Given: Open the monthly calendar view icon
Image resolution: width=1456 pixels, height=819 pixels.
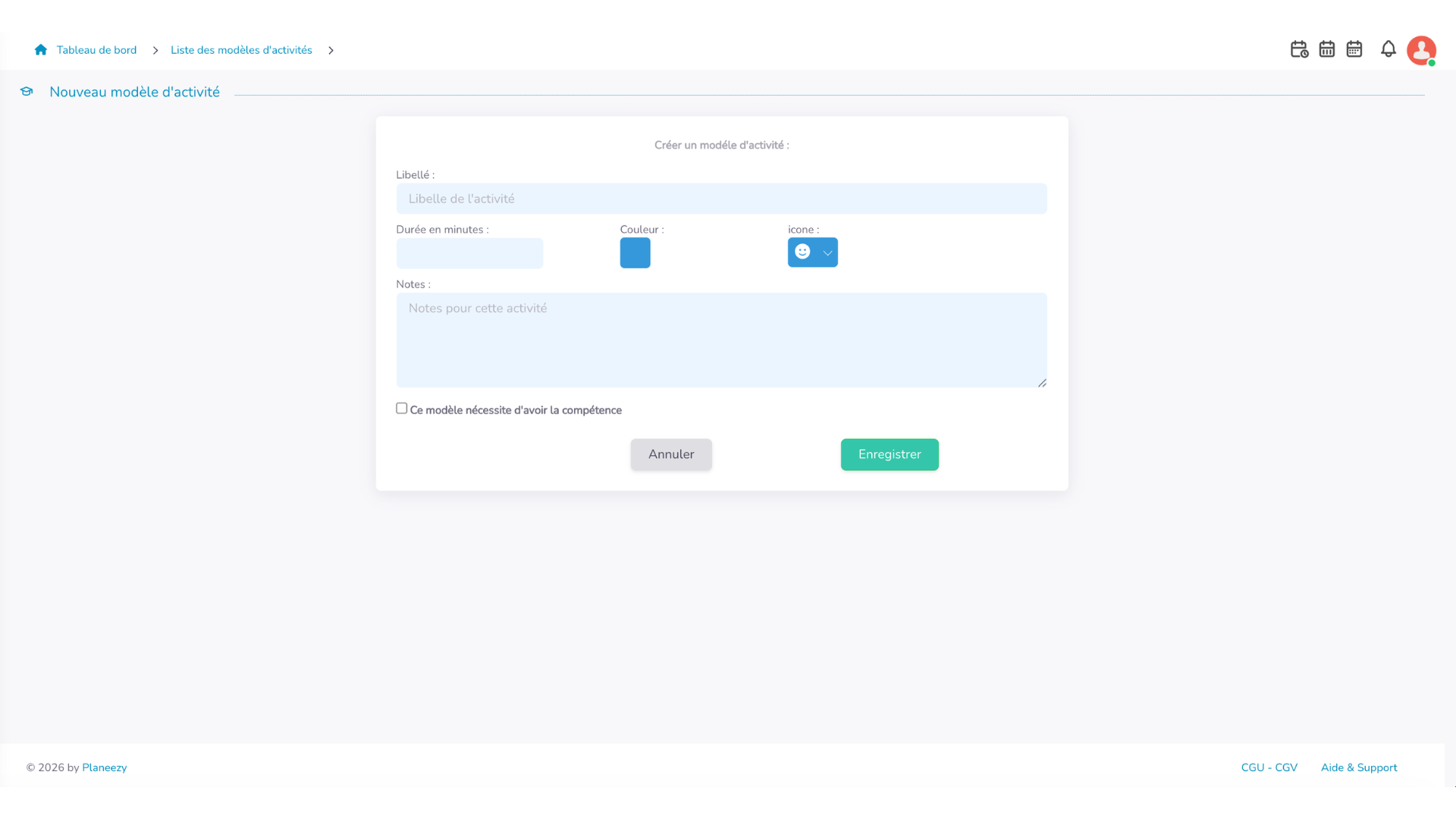Looking at the screenshot, I should pos(1354,49).
